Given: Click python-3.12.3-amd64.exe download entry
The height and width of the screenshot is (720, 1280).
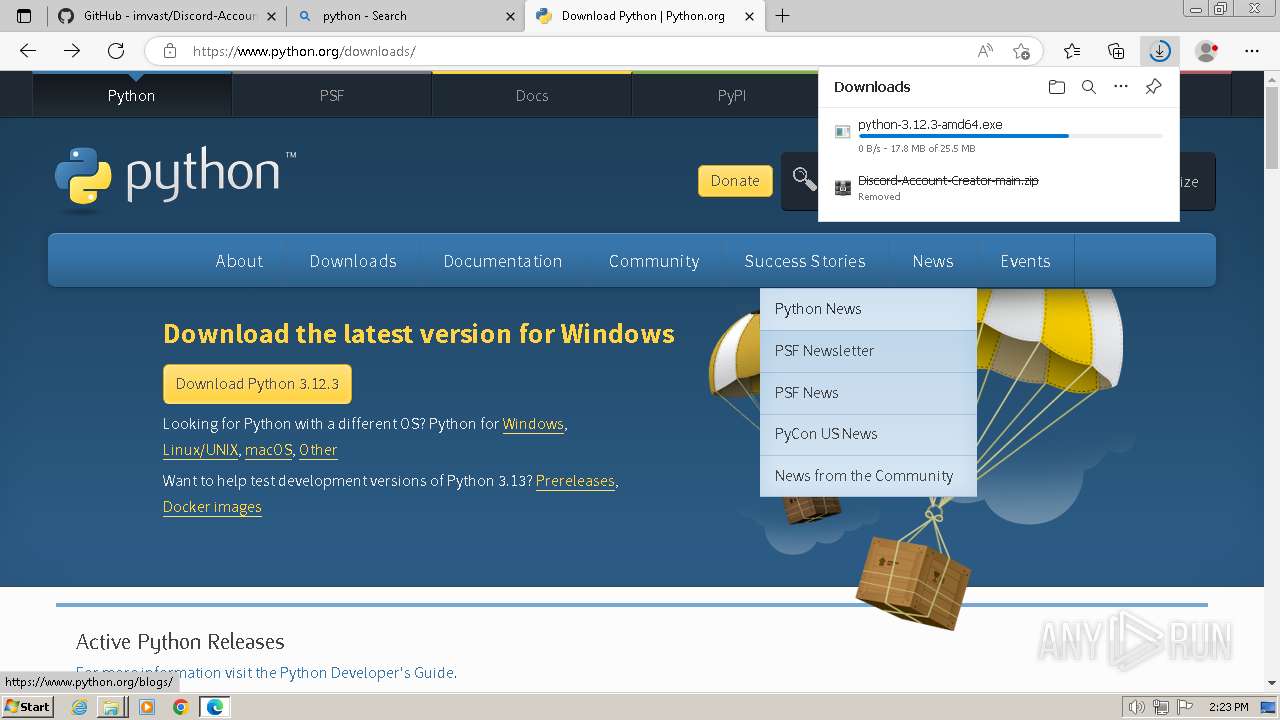Looking at the screenshot, I should point(998,136).
